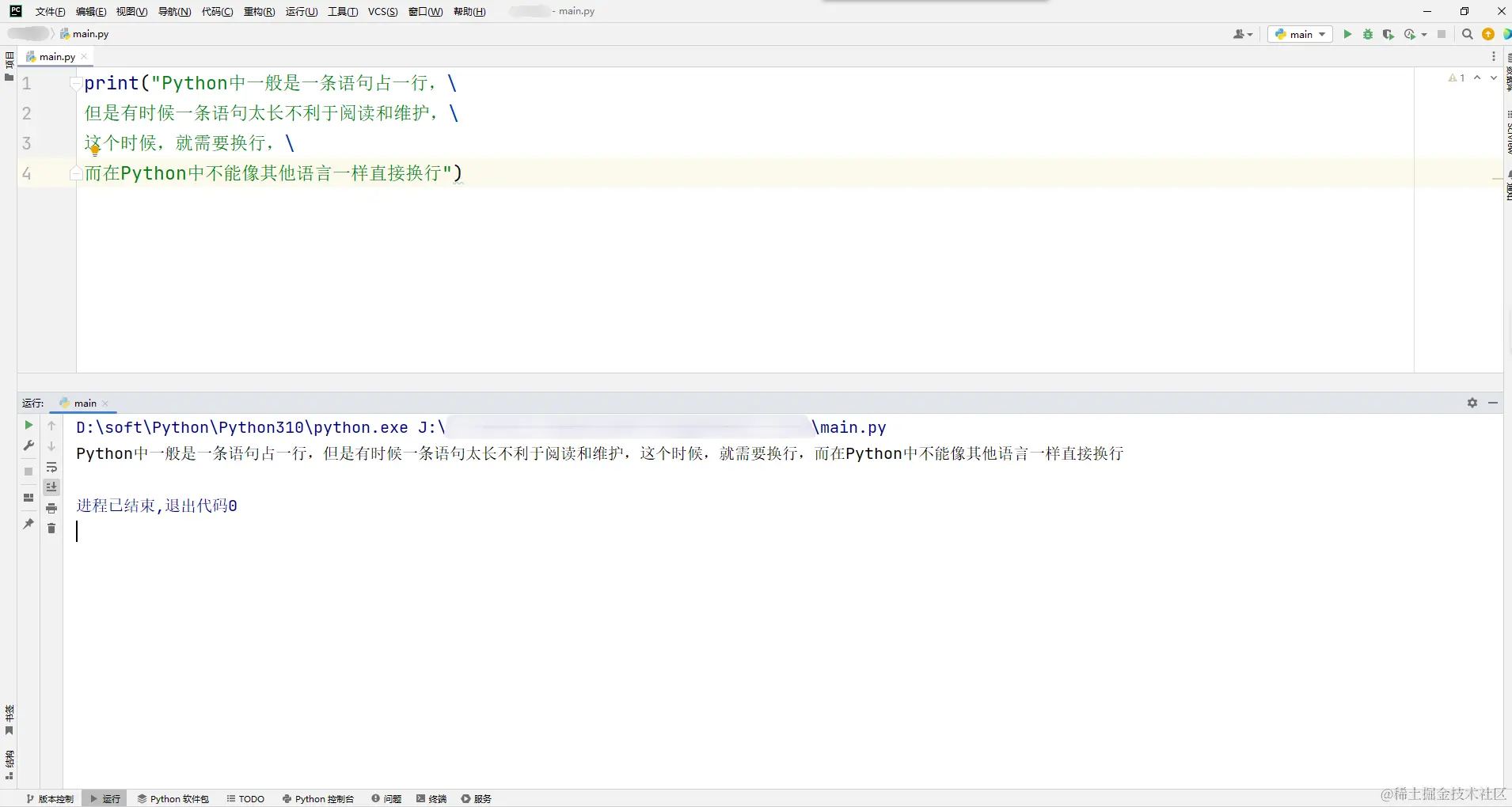Image resolution: width=1512 pixels, height=807 pixels.
Task: Expand the profiler run options arrow
Action: tap(1424, 35)
